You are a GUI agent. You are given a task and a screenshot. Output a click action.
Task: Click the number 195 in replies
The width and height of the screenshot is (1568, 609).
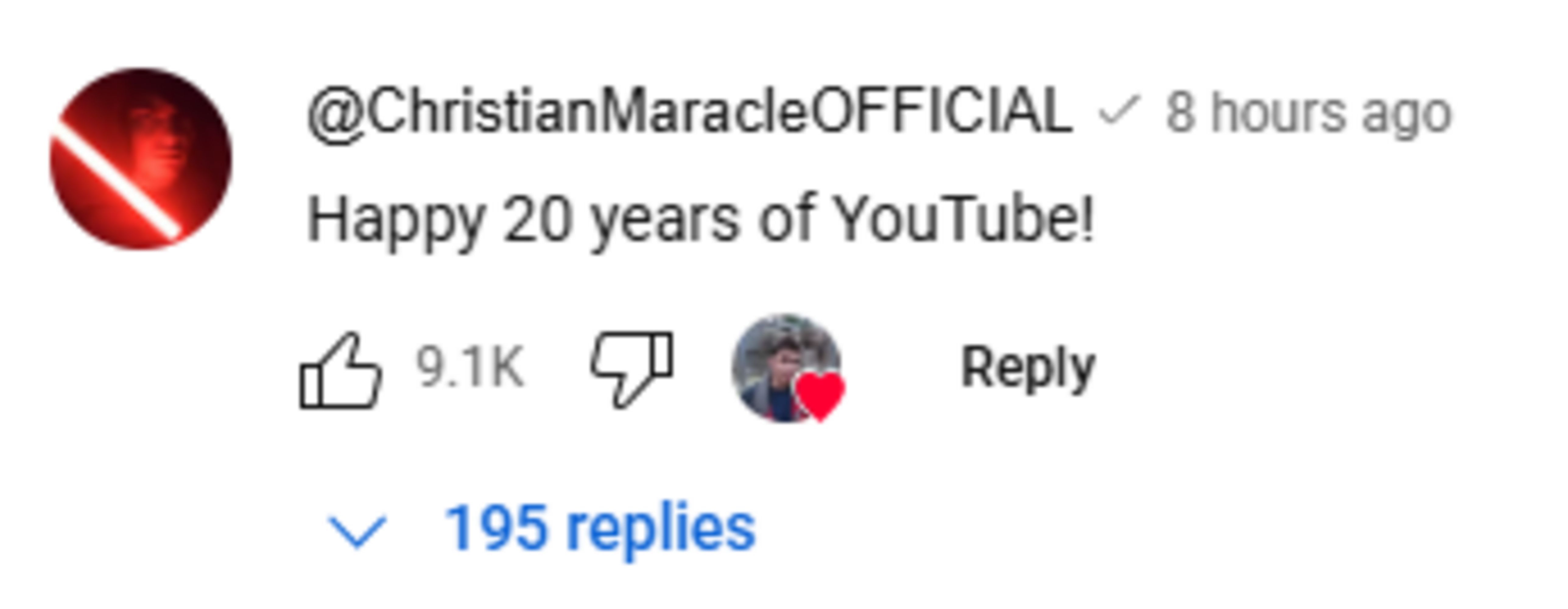pyautogui.click(x=495, y=529)
